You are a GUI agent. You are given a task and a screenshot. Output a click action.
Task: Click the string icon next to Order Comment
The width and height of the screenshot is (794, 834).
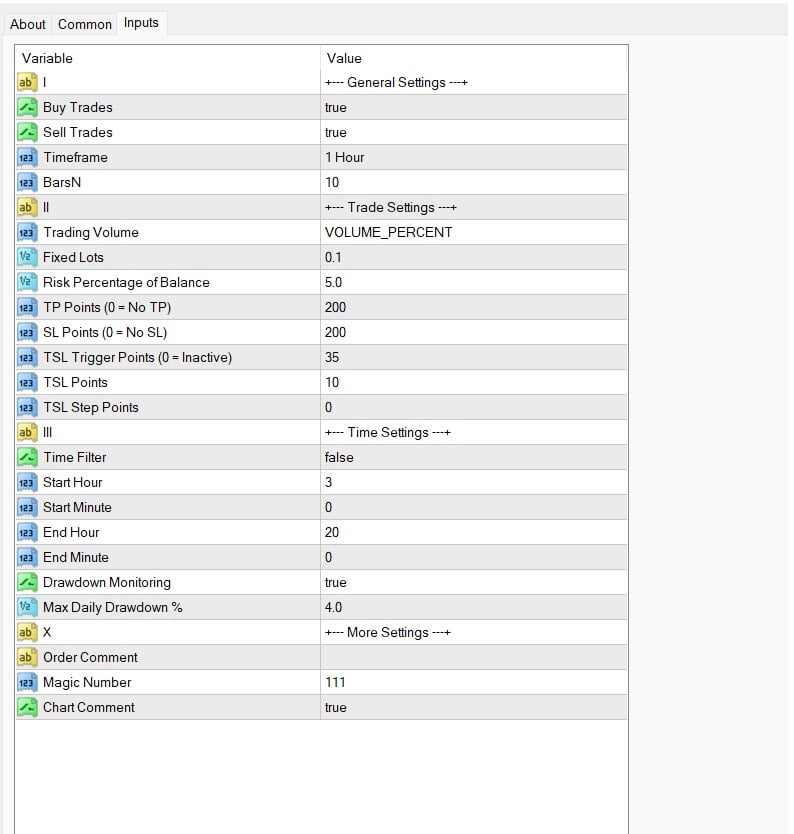[27, 657]
